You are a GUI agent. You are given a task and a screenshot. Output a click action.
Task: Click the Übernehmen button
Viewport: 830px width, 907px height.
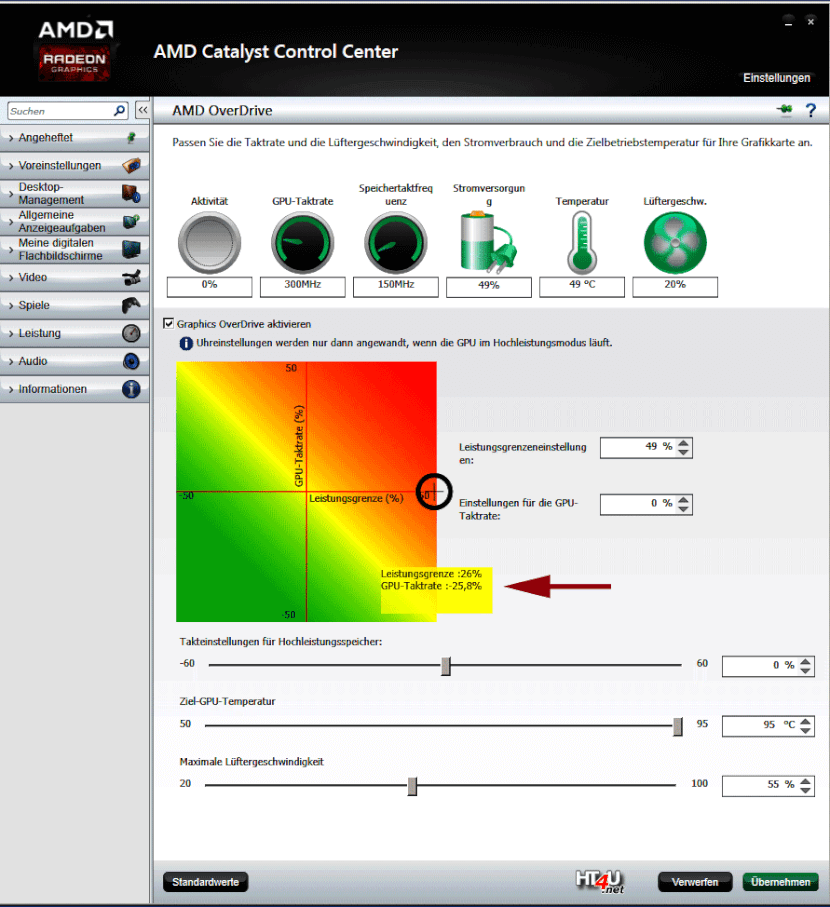coord(780,882)
